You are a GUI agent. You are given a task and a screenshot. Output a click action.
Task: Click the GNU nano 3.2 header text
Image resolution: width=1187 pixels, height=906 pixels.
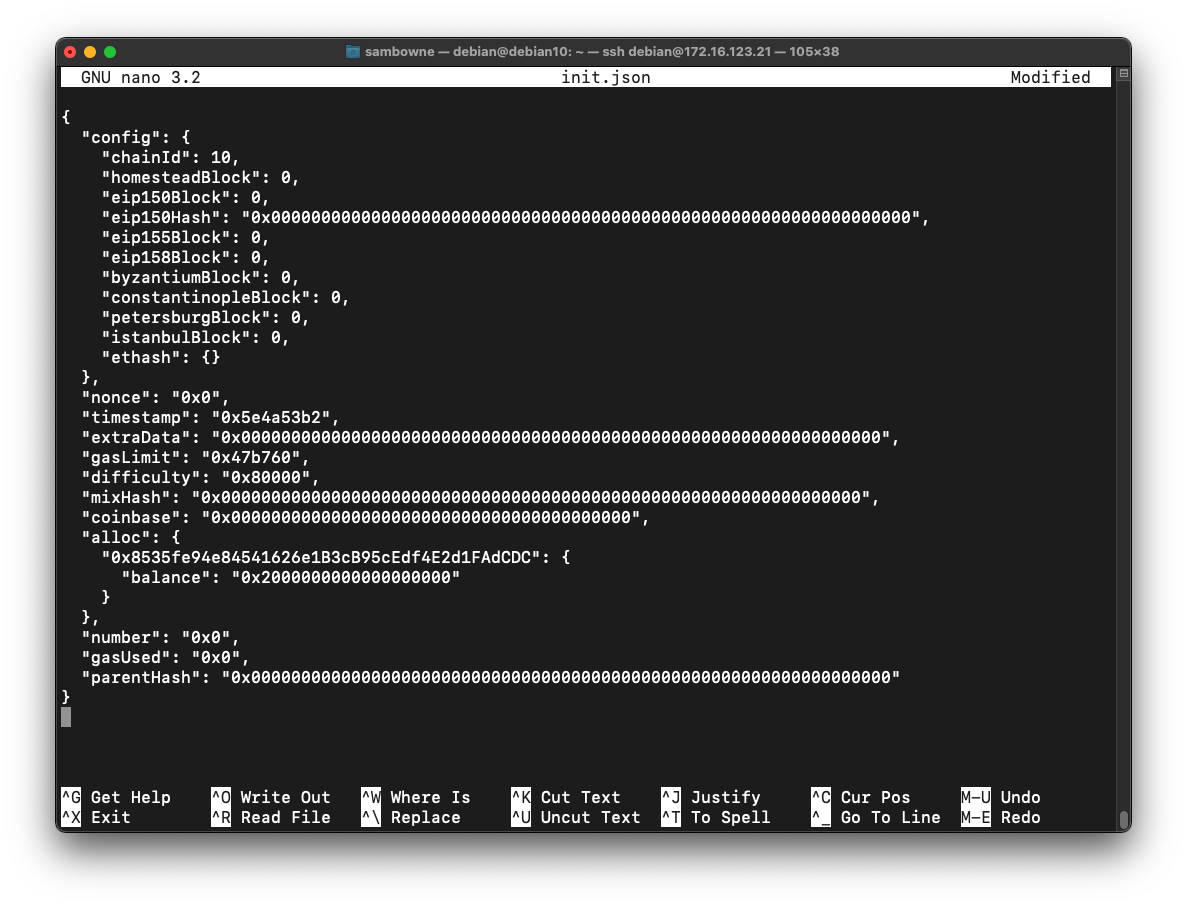tap(141, 77)
